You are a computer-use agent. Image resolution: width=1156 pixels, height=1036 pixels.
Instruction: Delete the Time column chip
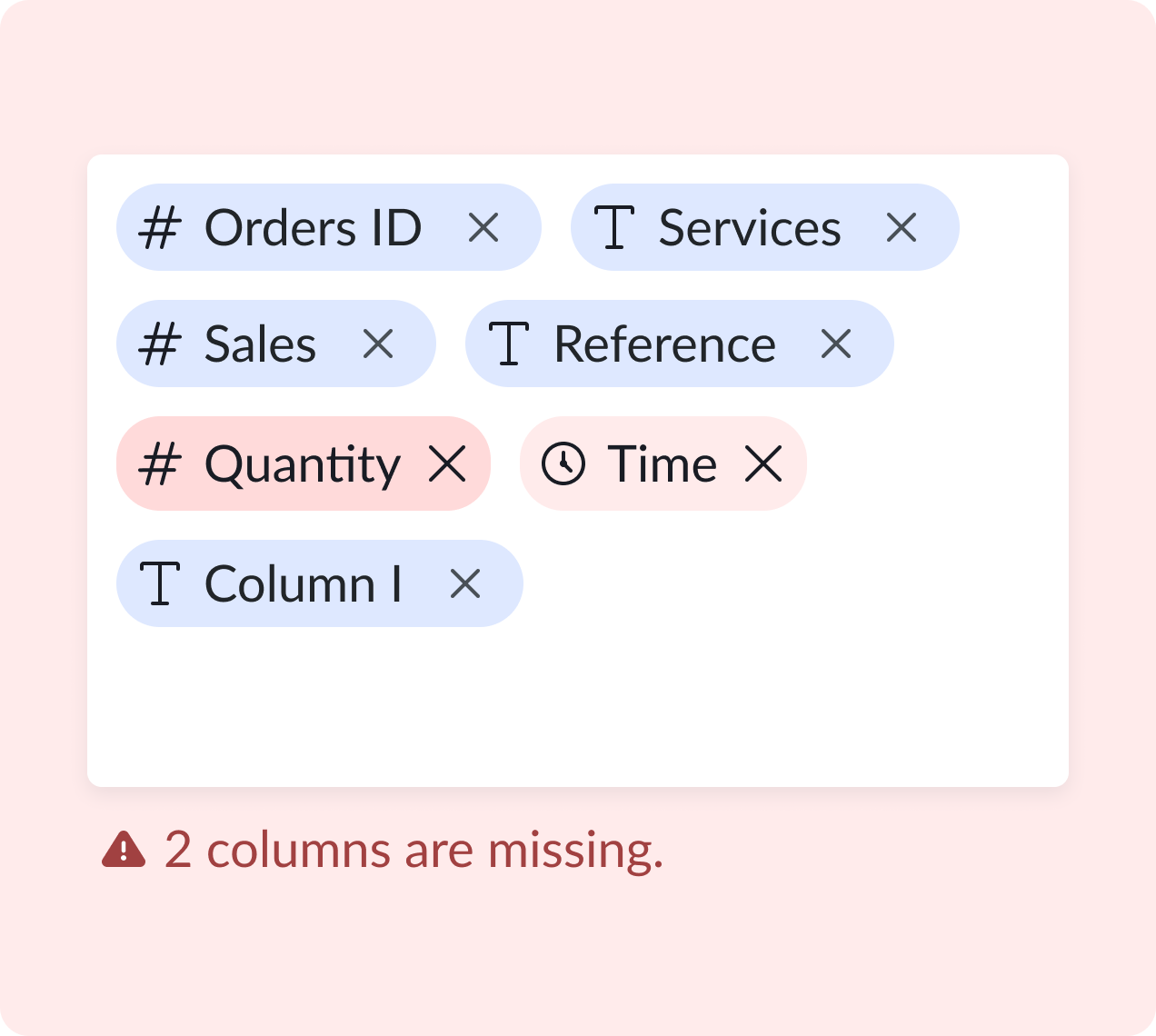(x=763, y=463)
